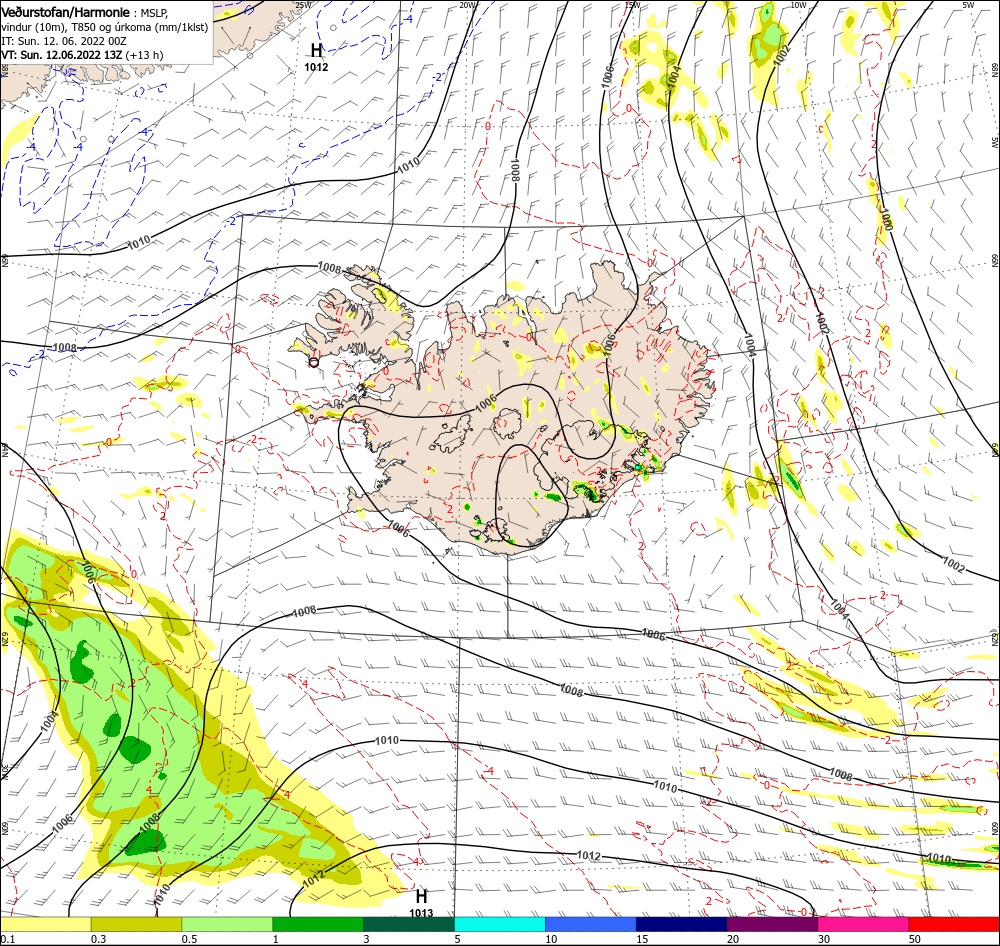
Task: Click the olive 0.3–0.5 legend color segment
Action: pyautogui.click(x=136, y=924)
